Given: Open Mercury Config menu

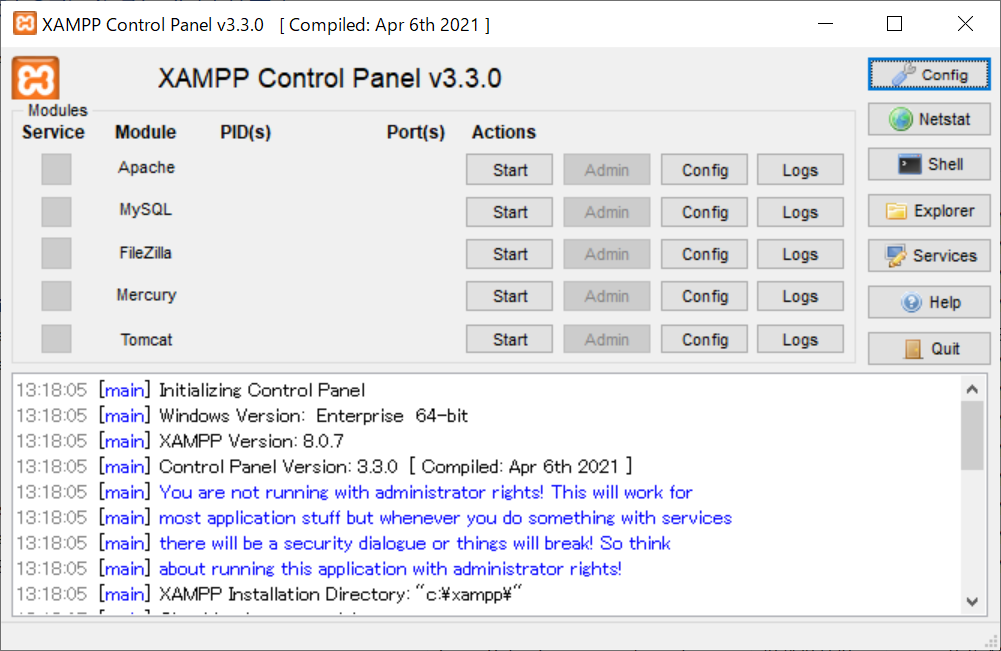Looking at the screenshot, I should 704,296.
